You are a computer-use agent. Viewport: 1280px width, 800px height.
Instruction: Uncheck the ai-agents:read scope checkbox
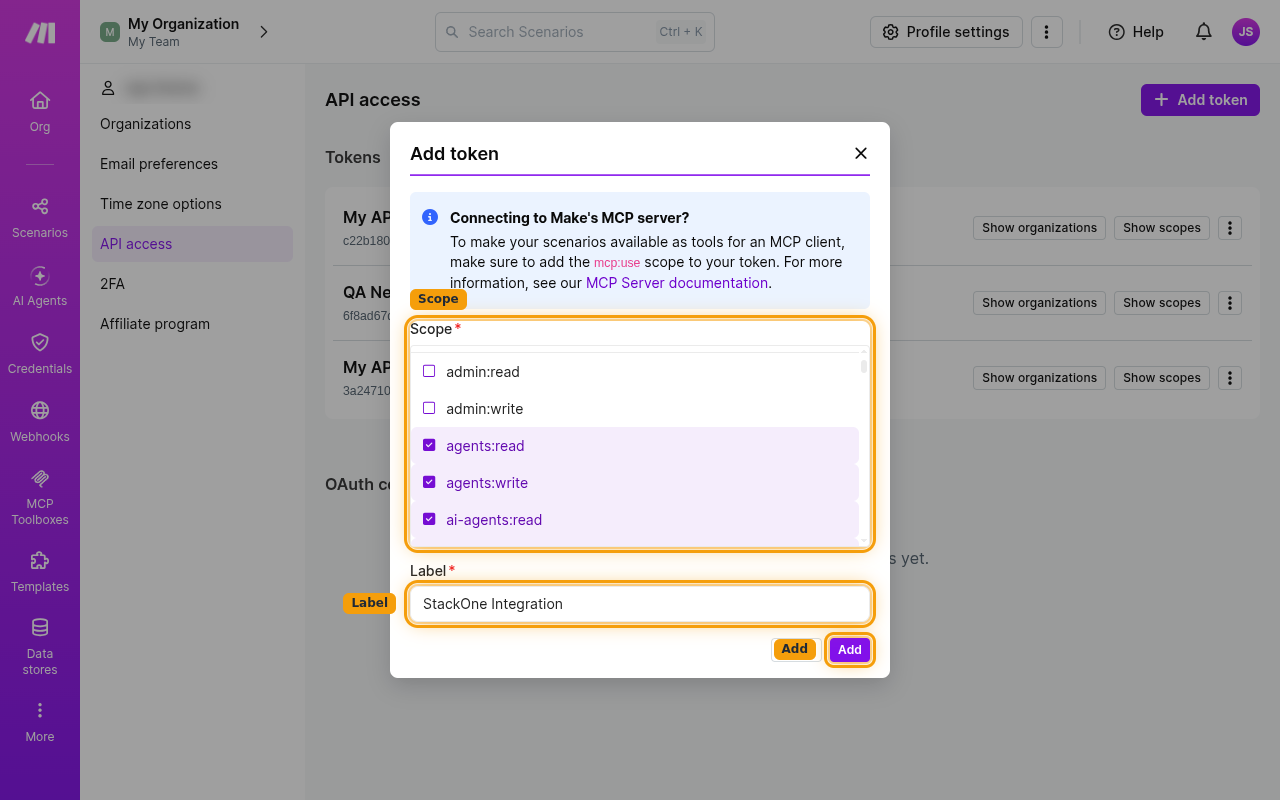coord(429,519)
